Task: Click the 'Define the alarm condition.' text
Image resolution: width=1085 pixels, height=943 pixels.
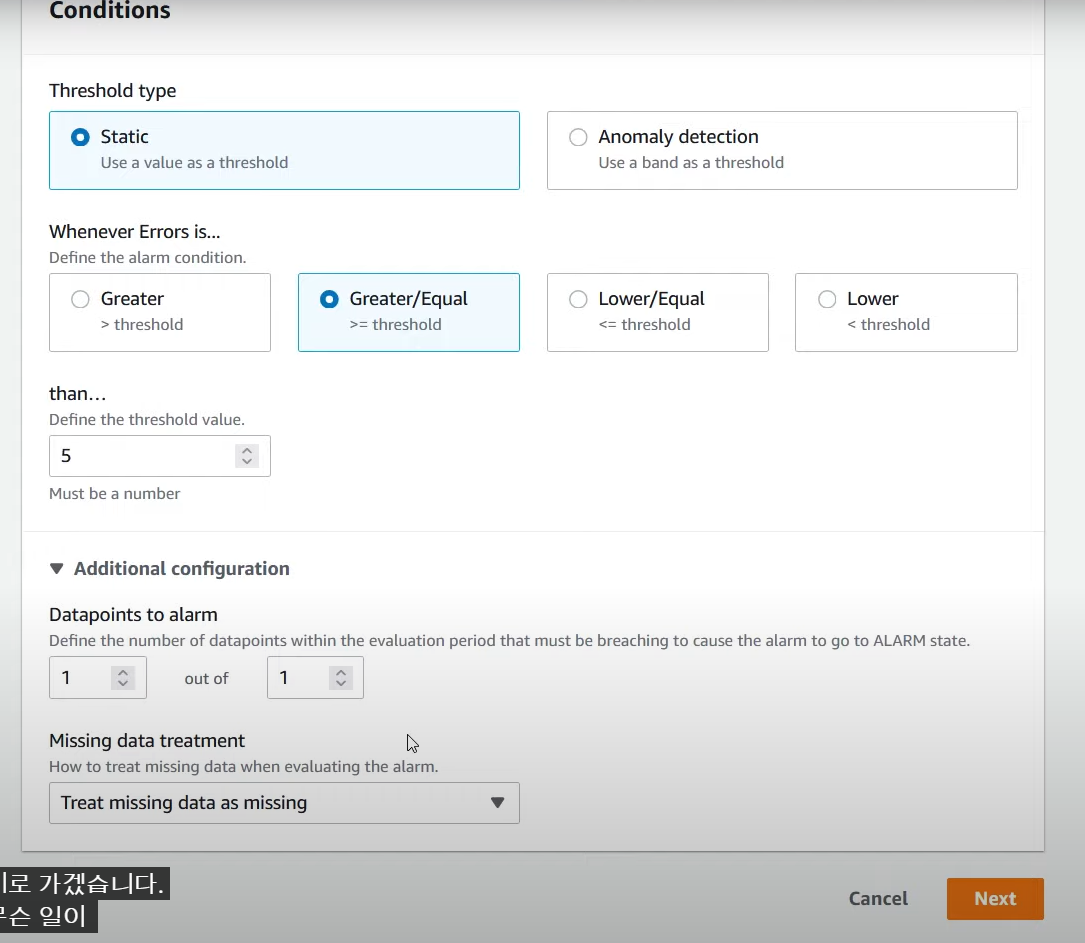Action: tap(147, 258)
